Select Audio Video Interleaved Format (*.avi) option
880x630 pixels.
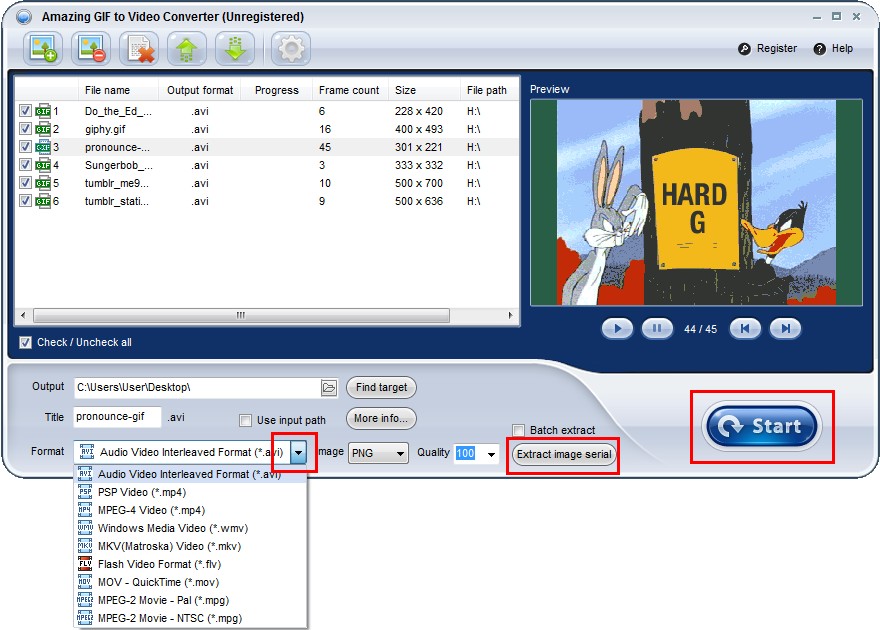tap(190, 474)
